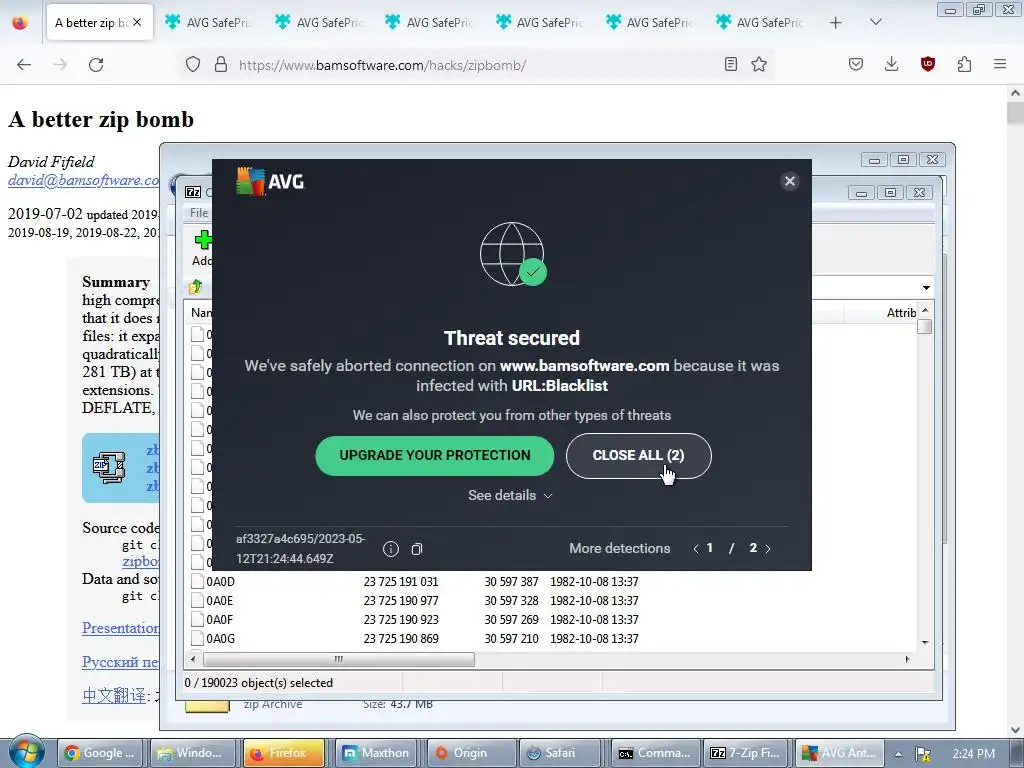Open a new Firefox tab with the plus
Viewport: 1024px width, 768px height.
tap(835, 23)
